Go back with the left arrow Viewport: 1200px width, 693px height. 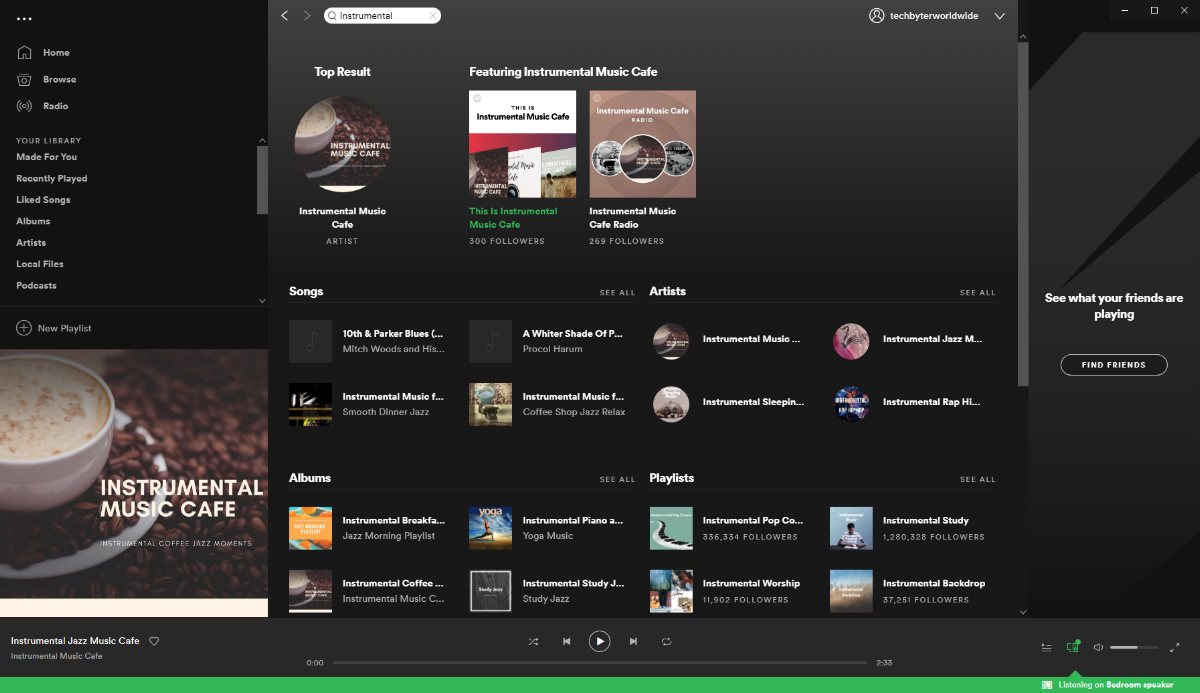pos(285,16)
